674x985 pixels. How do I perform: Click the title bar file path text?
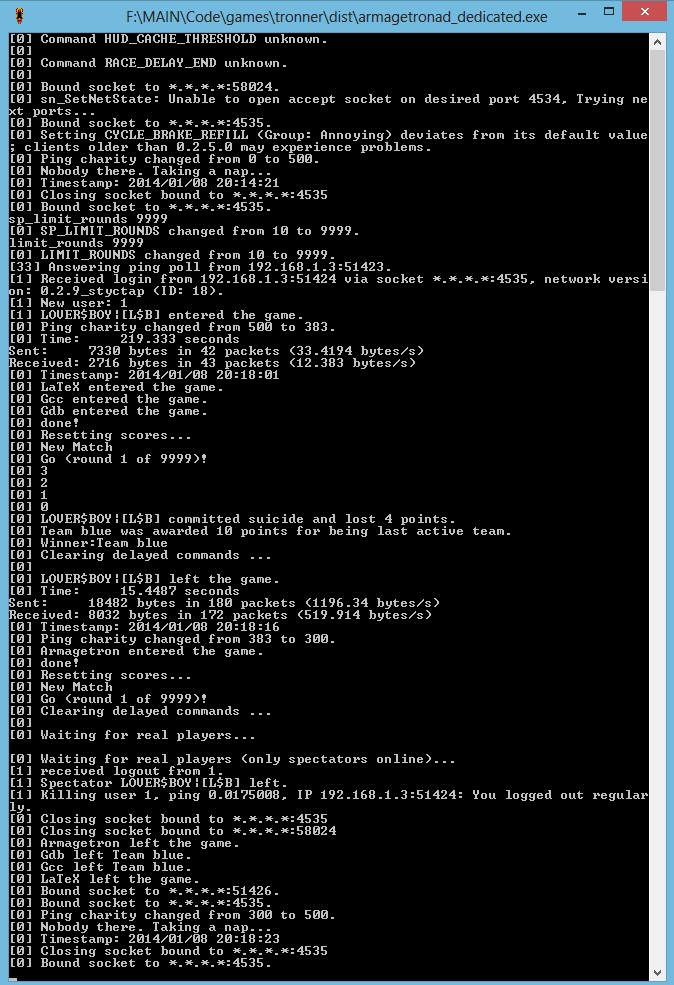336,16
